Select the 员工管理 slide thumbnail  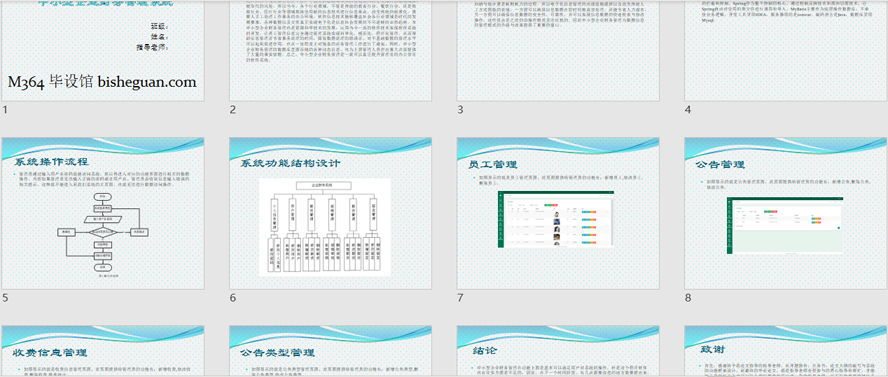[x=558, y=213]
